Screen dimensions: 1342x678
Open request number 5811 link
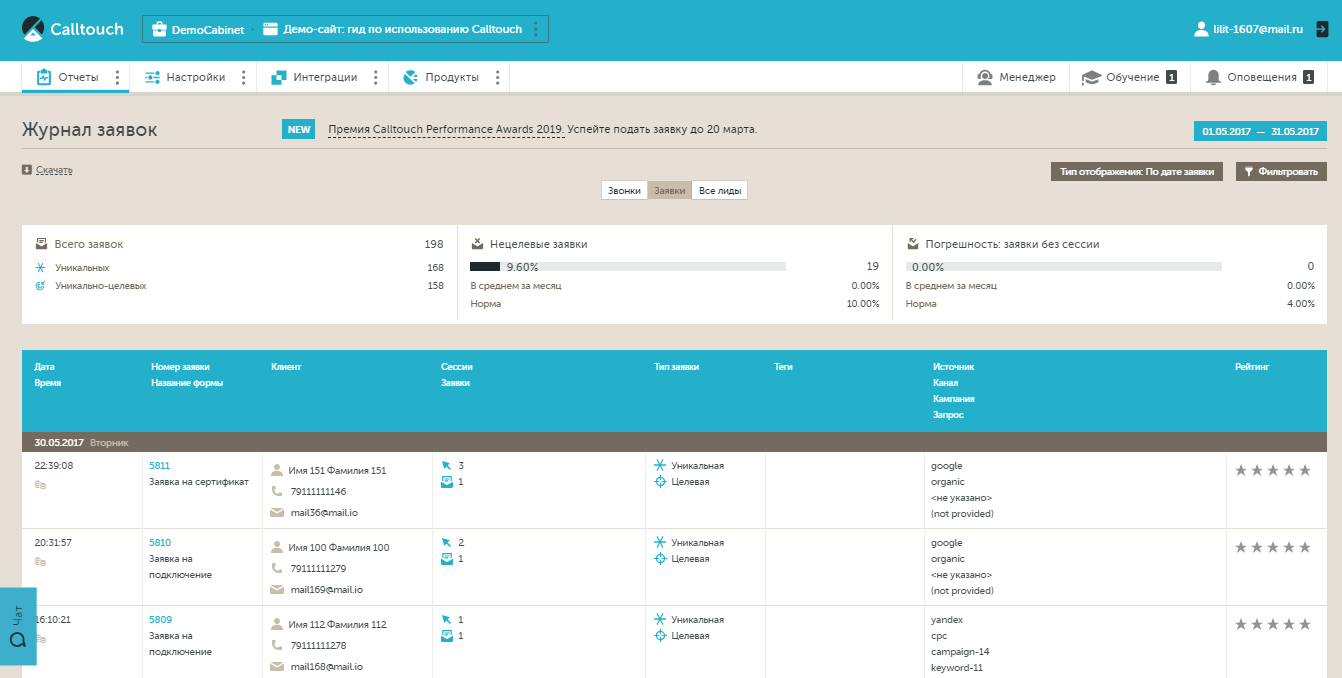[x=159, y=466]
